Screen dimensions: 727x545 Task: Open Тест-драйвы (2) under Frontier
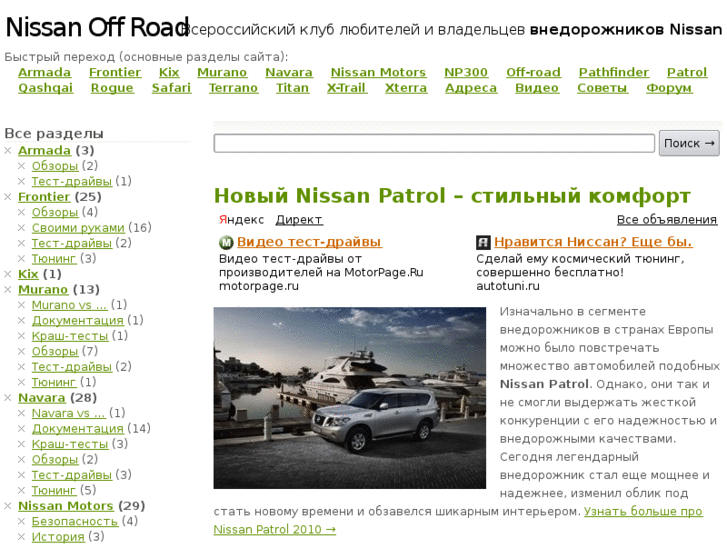tap(72, 243)
